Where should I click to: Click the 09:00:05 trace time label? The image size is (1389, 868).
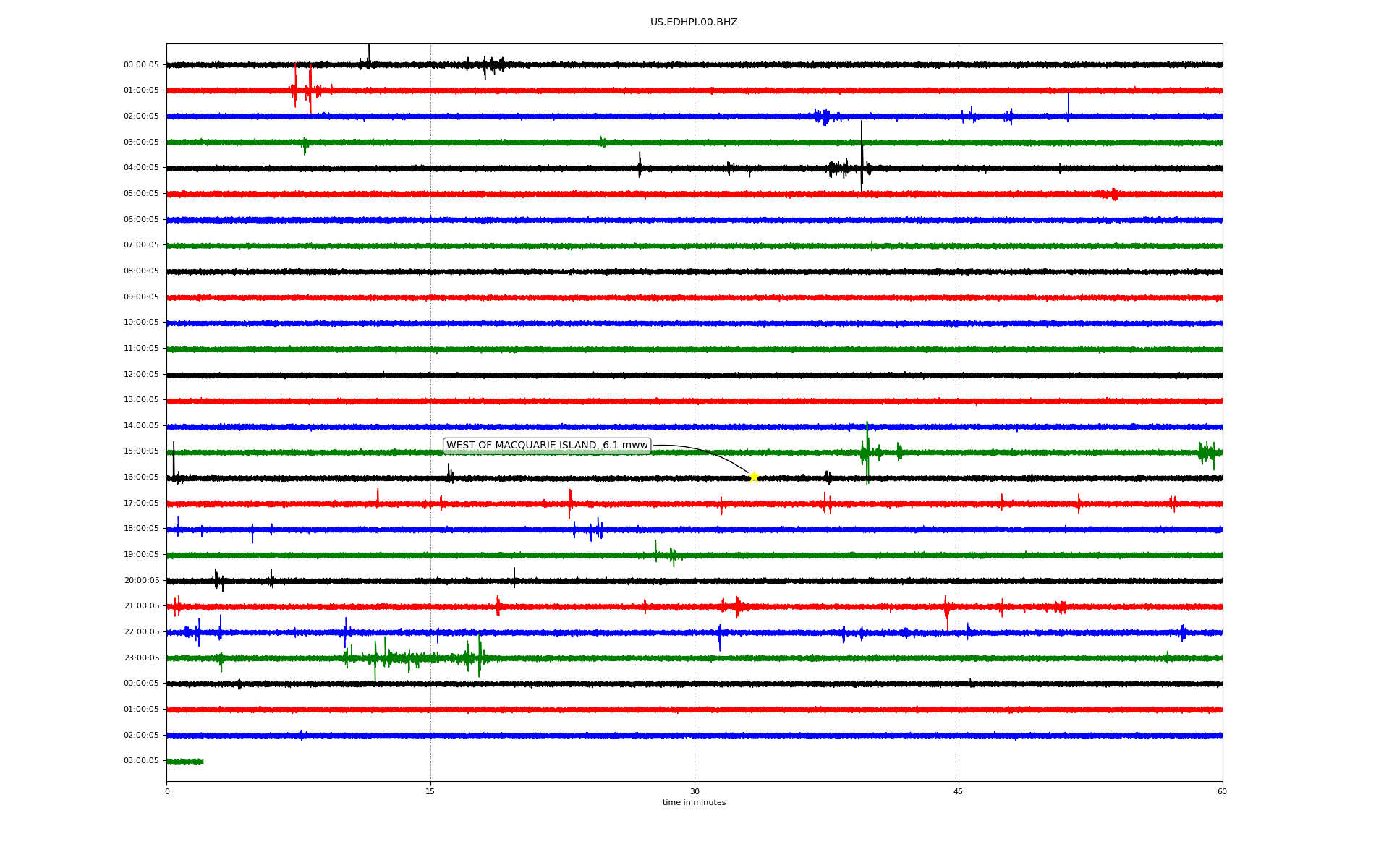[141, 297]
